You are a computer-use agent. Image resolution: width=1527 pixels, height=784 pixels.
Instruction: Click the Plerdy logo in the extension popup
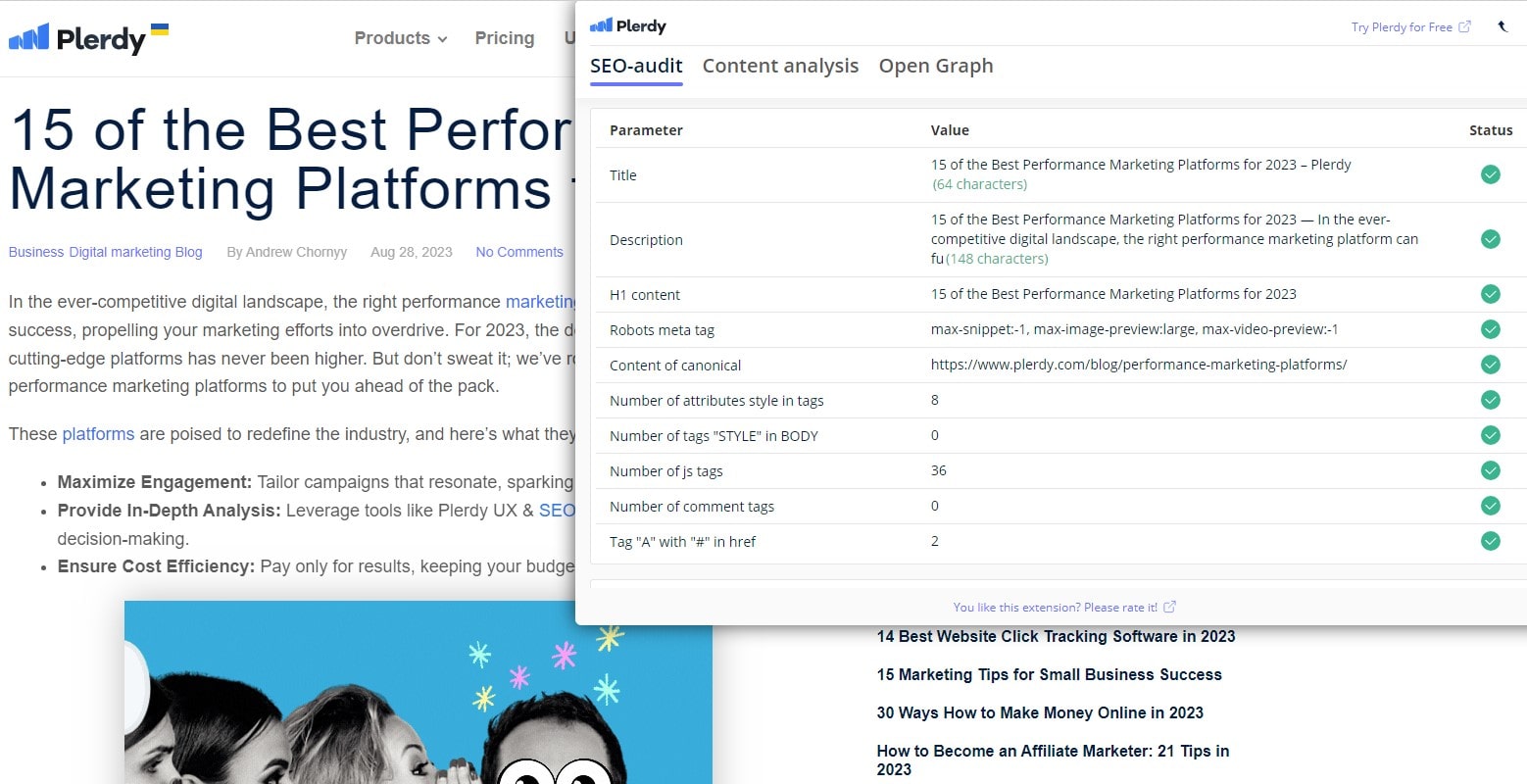627,25
